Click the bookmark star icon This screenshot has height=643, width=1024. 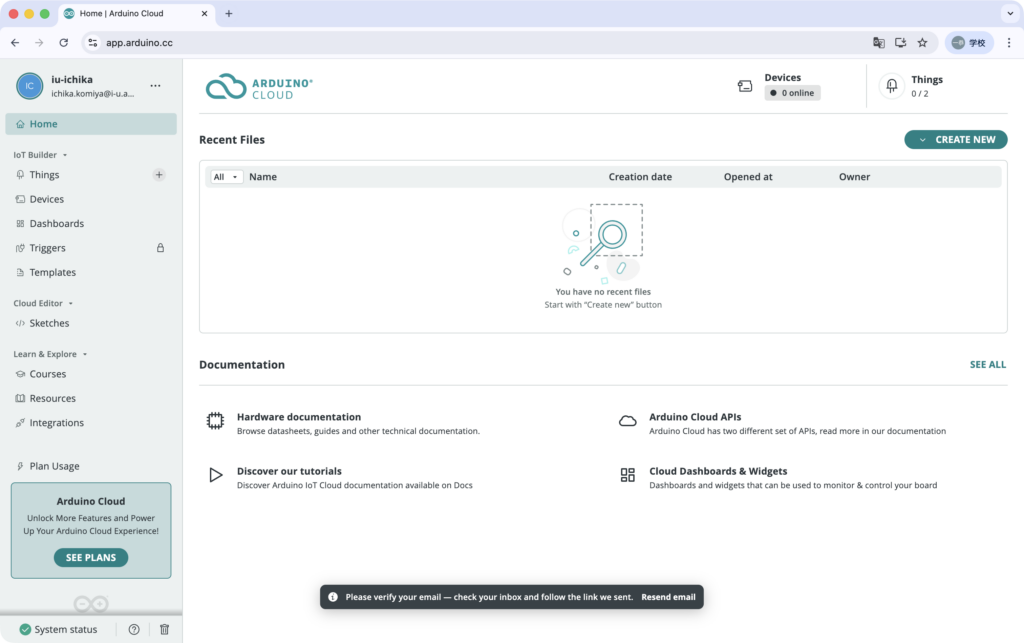point(922,43)
